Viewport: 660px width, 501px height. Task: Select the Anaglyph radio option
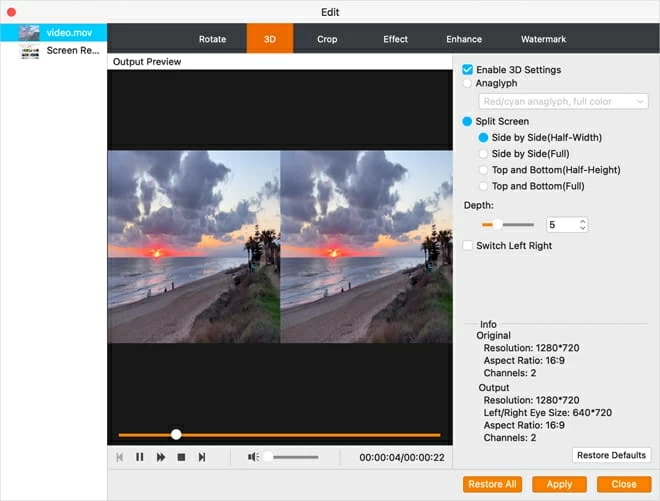tap(468, 84)
